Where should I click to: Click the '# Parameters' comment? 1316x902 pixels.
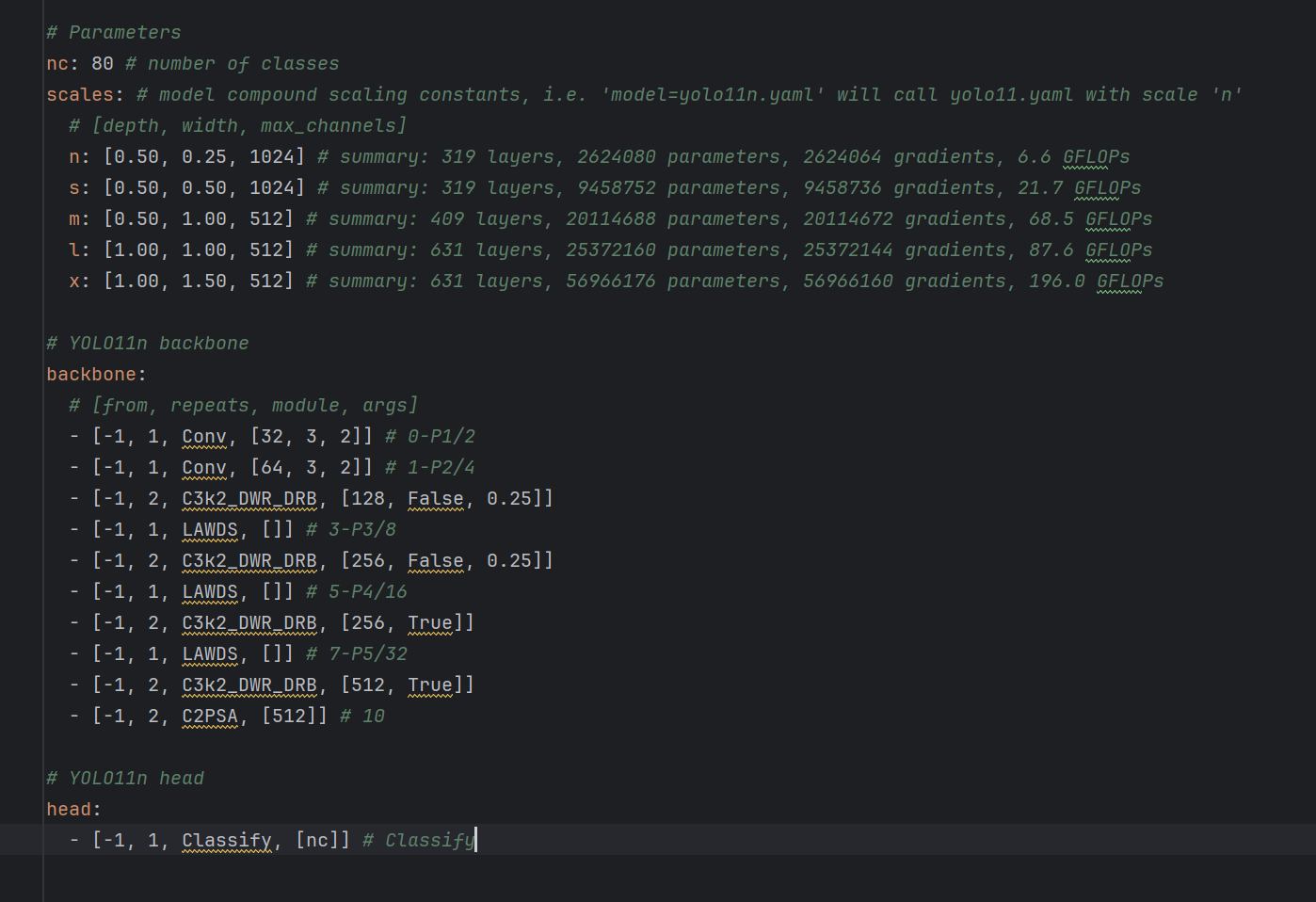tap(114, 32)
